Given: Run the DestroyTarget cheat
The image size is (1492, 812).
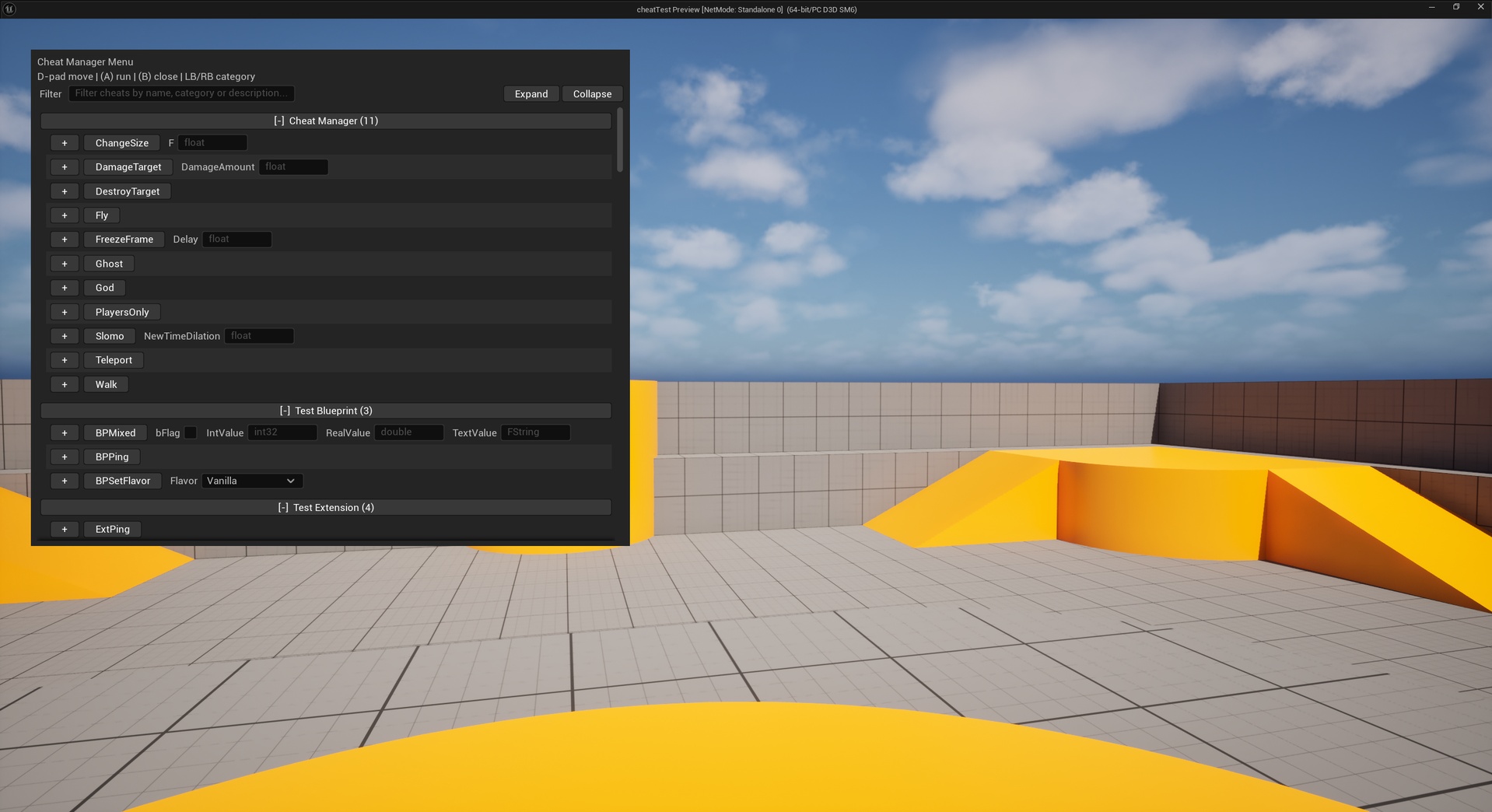Looking at the screenshot, I should pyautogui.click(x=128, y=191).
